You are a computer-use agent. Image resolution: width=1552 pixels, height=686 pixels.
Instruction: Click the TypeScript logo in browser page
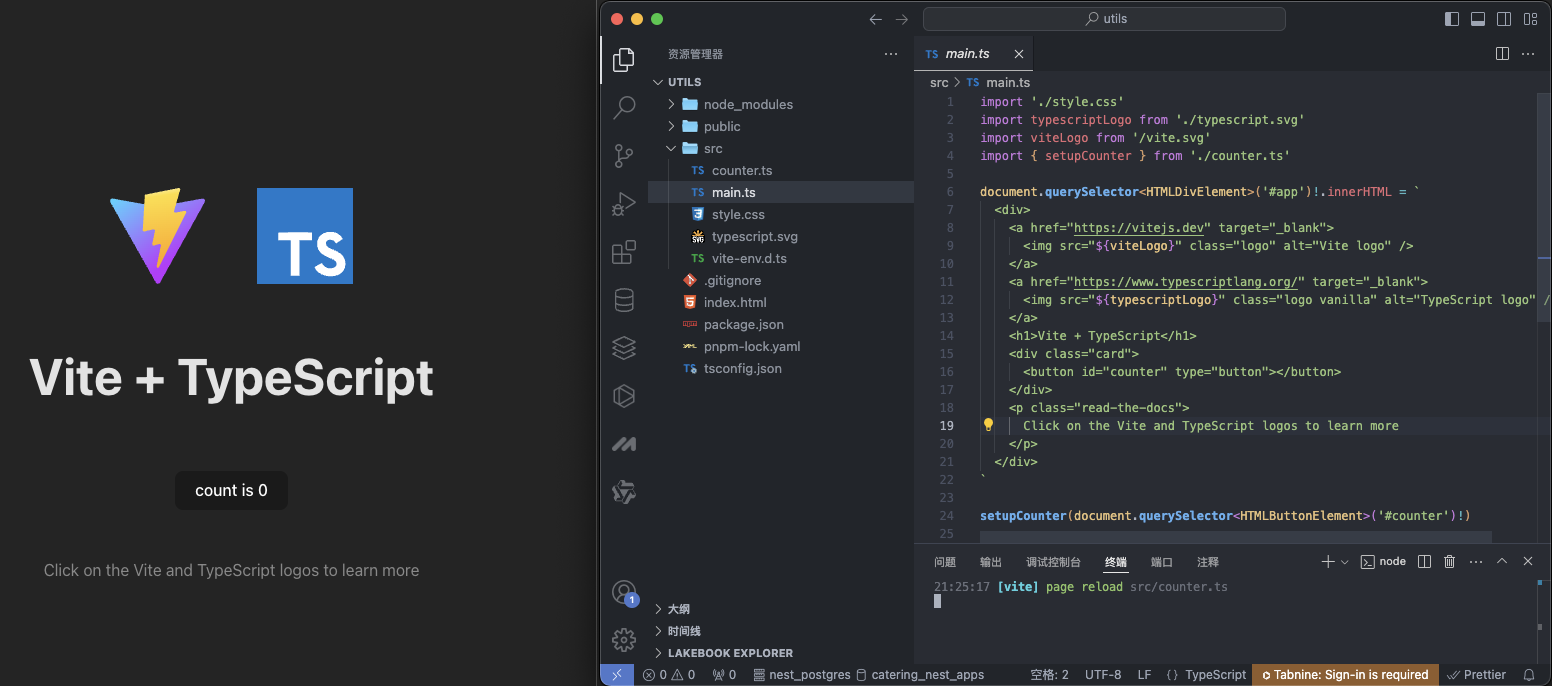coord(305,236)
